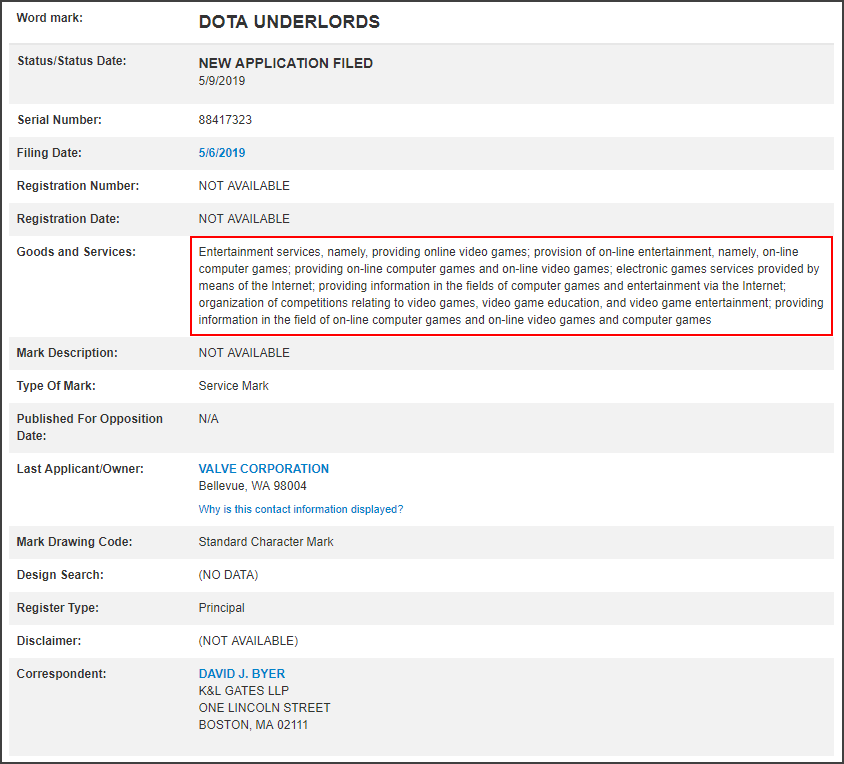The width and height of the screenshot is (844, 764).
Task: Open the DAVID J. BYER correspondent link
Action: click(241, 674)
